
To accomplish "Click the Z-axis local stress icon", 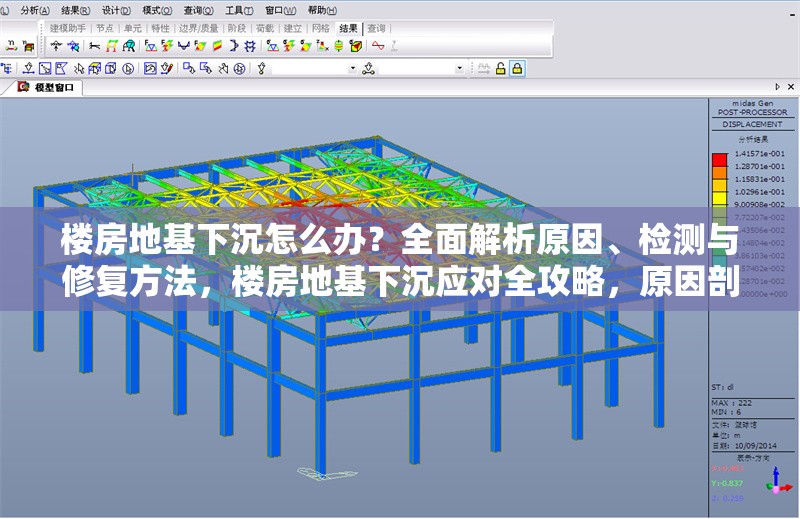I will point(322,46).
